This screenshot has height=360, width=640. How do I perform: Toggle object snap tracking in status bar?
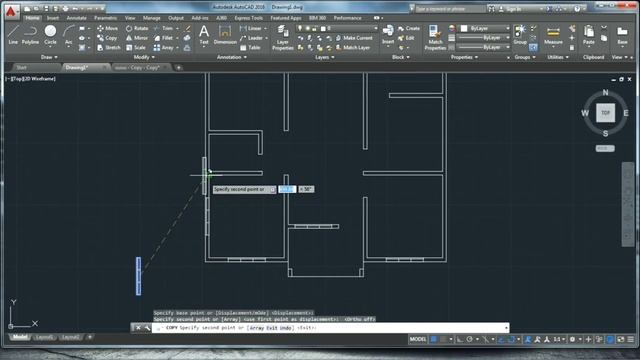point(501,339)
